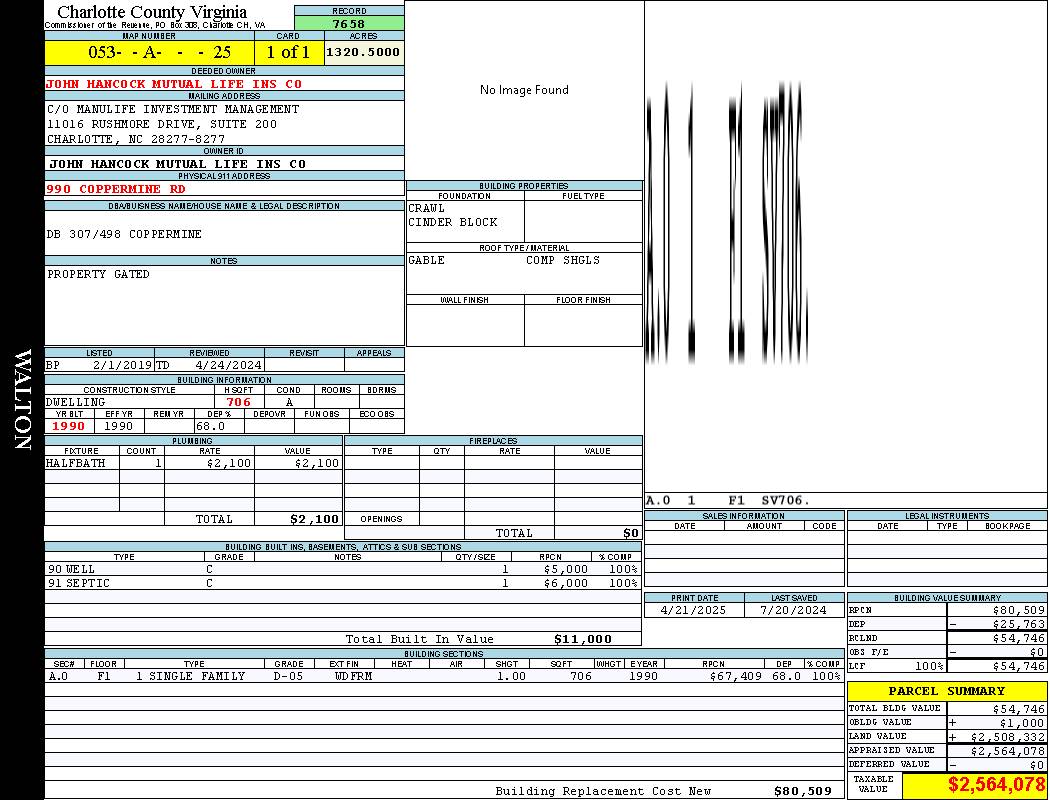Click the yellow PARCEL SUMMARY header
This screenshot has height=800, width=1050.
point(946,691)
